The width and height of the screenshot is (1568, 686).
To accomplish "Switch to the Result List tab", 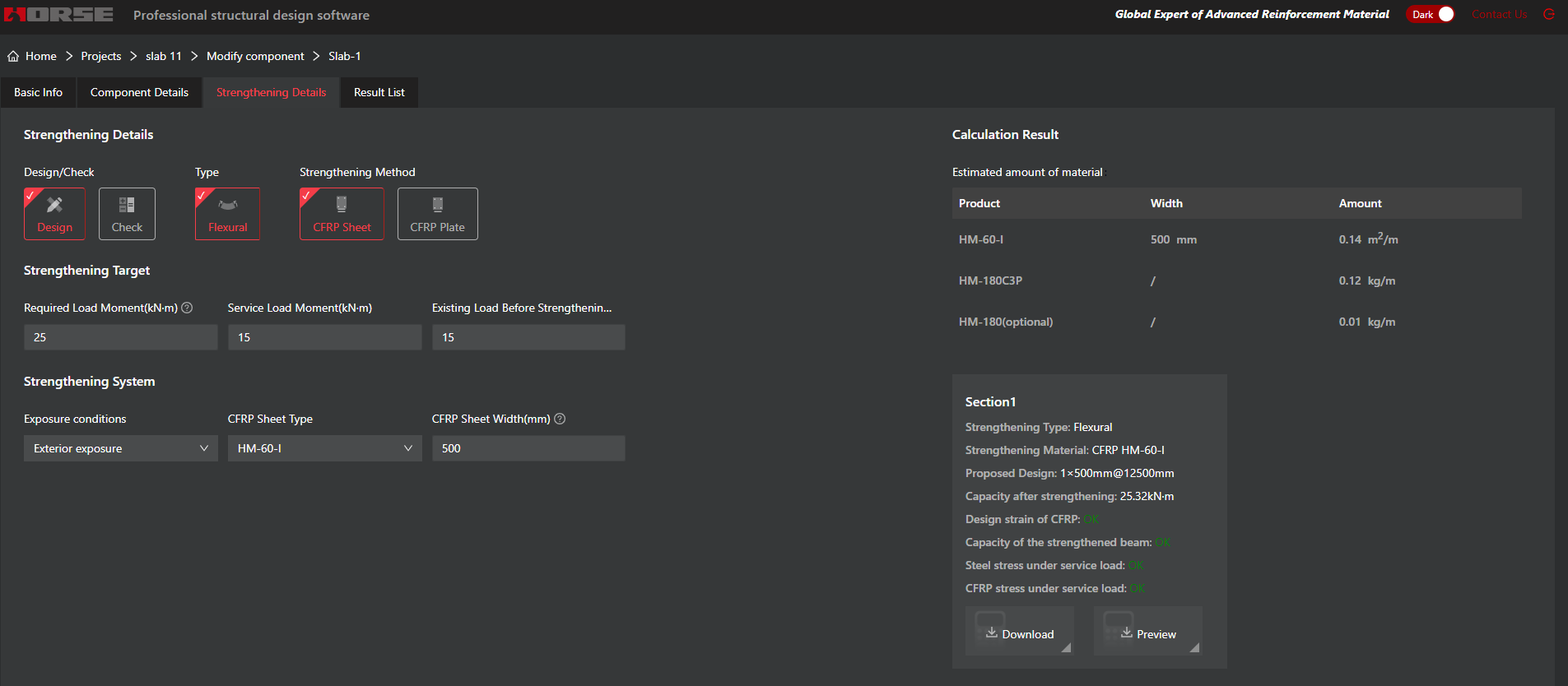I will tap(379, 93).
